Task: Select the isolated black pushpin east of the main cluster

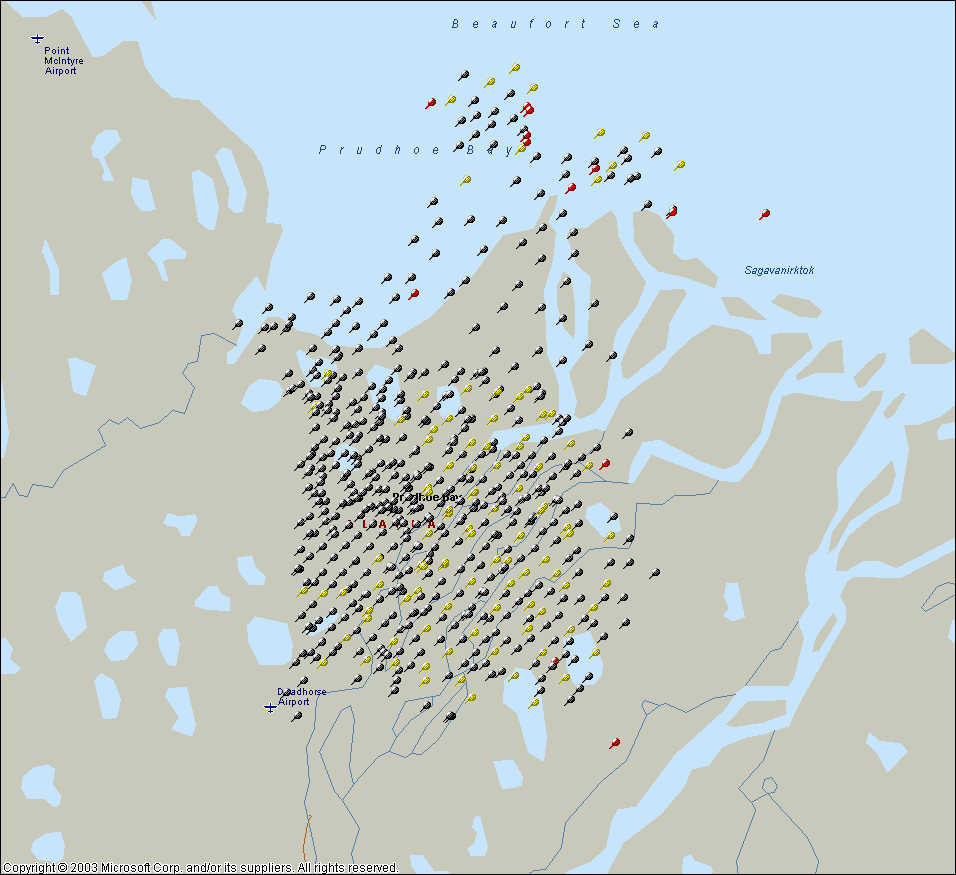Action: click(655, 573)
